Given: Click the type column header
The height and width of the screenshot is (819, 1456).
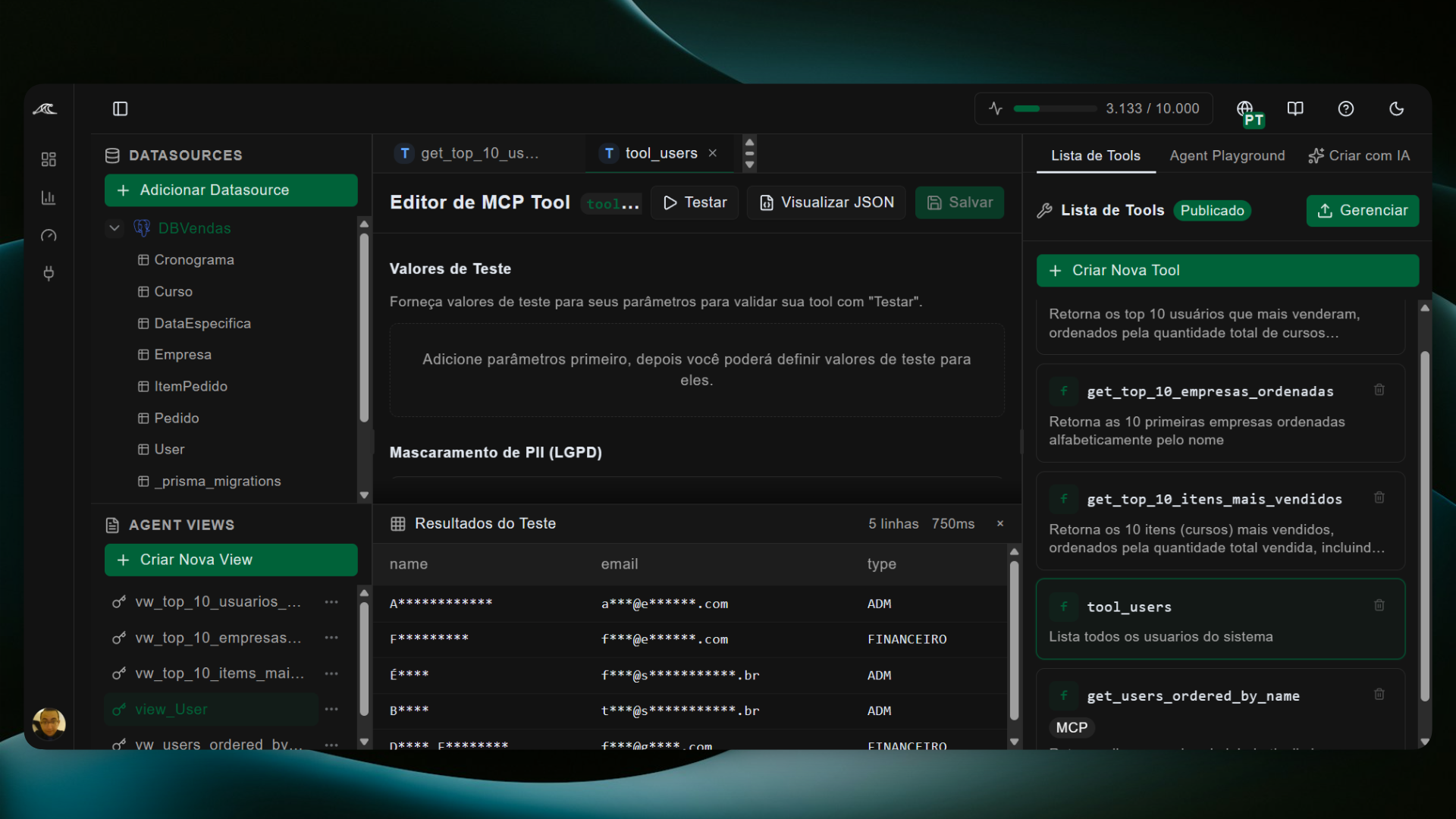Looking at the screenshot, I should pos(882,564).
